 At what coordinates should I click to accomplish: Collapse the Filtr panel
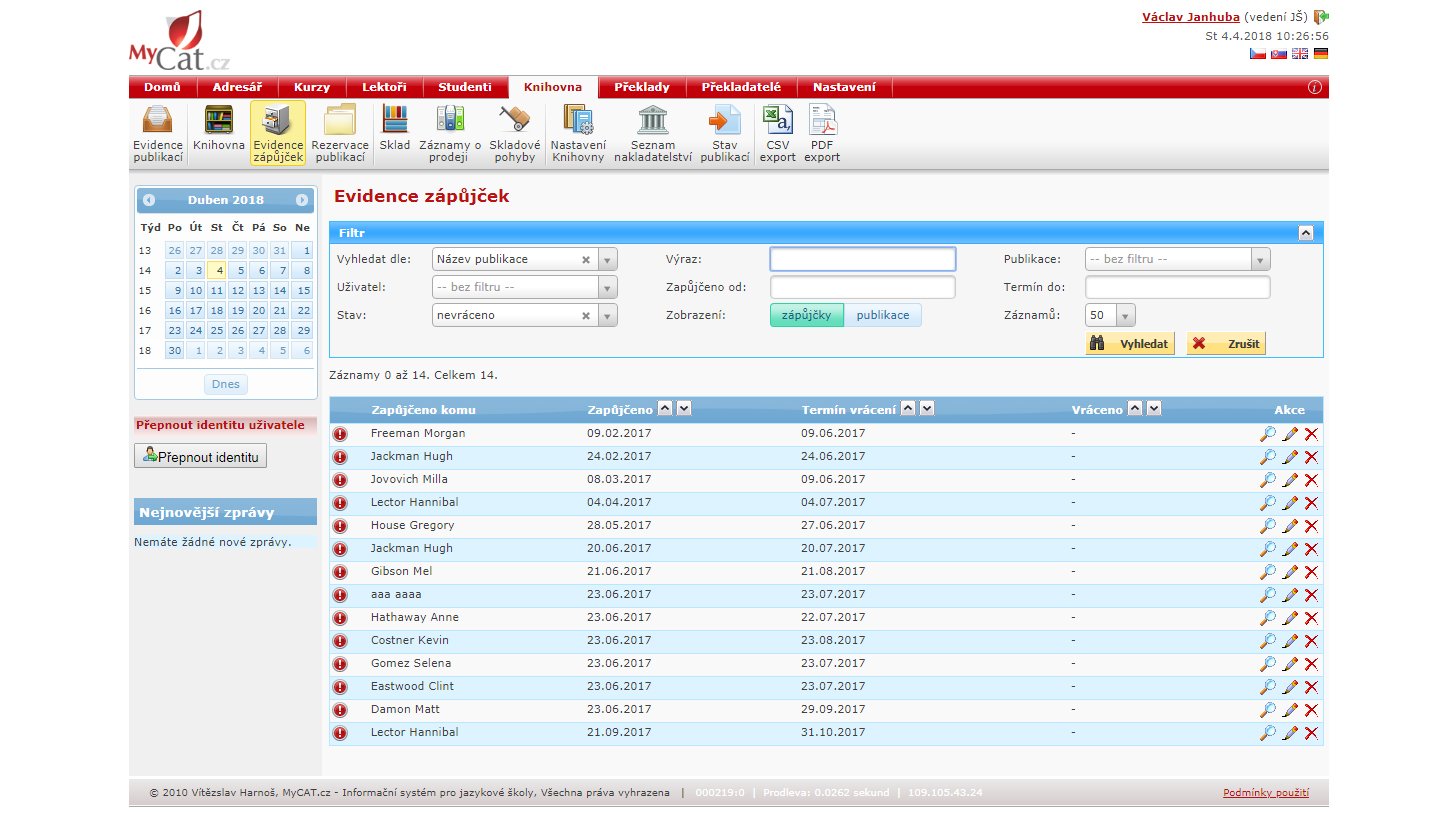point(1305,232)
